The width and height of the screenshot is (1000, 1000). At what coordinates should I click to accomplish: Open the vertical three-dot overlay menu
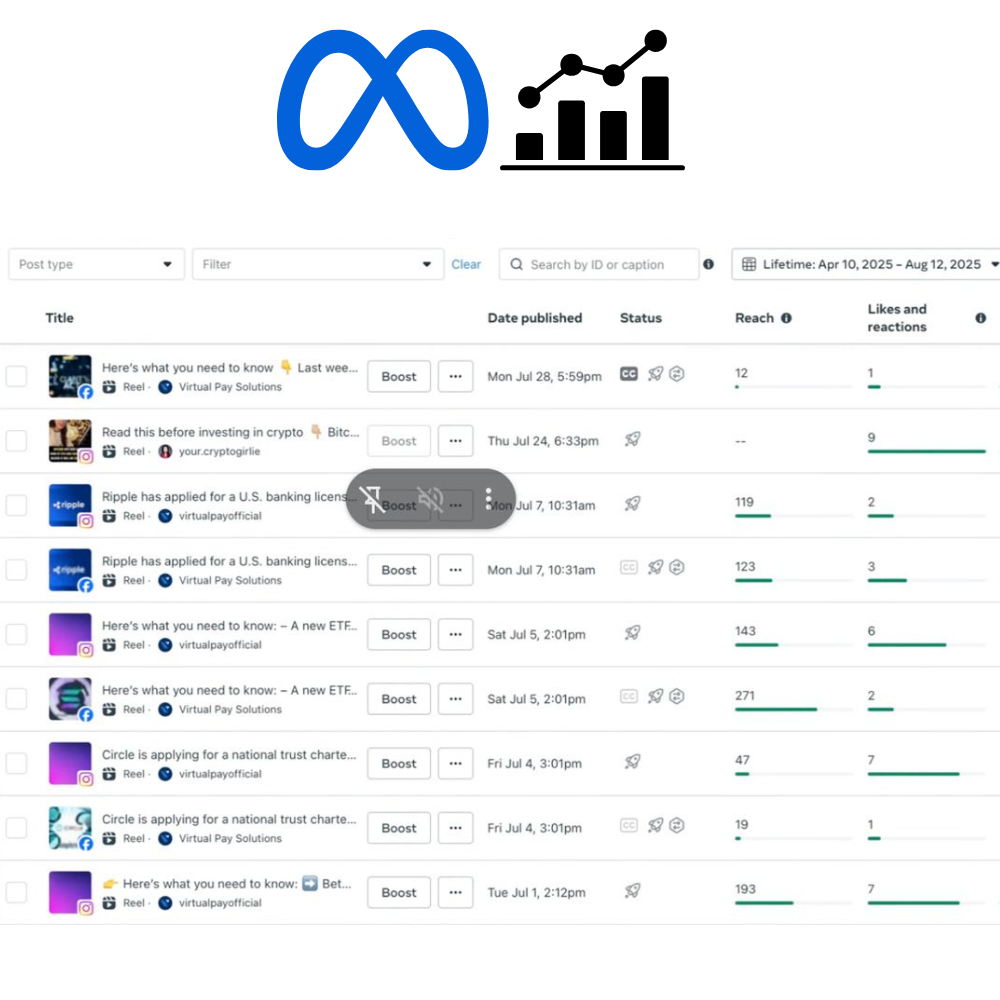point(488,498)
